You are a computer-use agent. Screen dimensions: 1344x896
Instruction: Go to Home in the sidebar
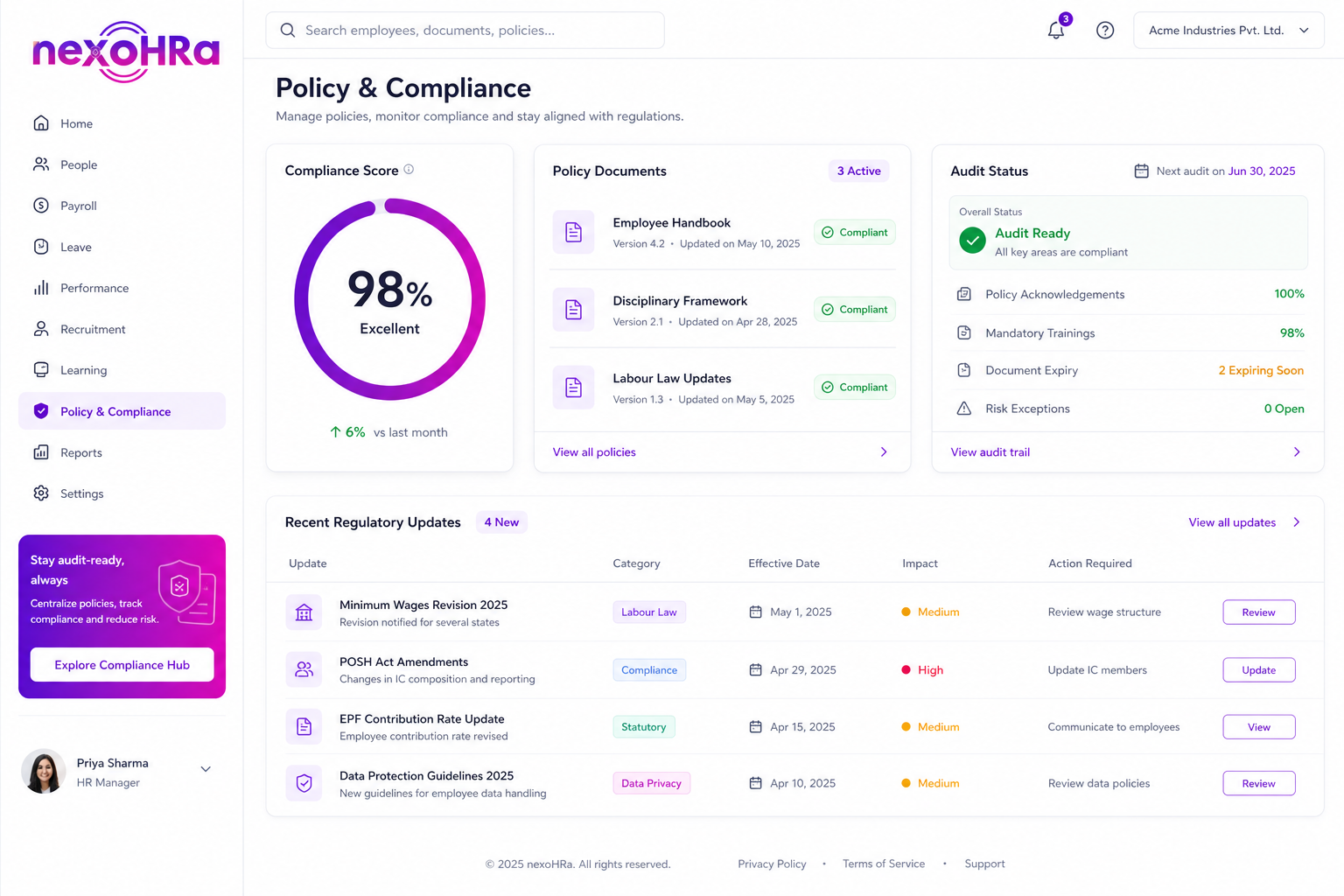[x=122, y=123]
